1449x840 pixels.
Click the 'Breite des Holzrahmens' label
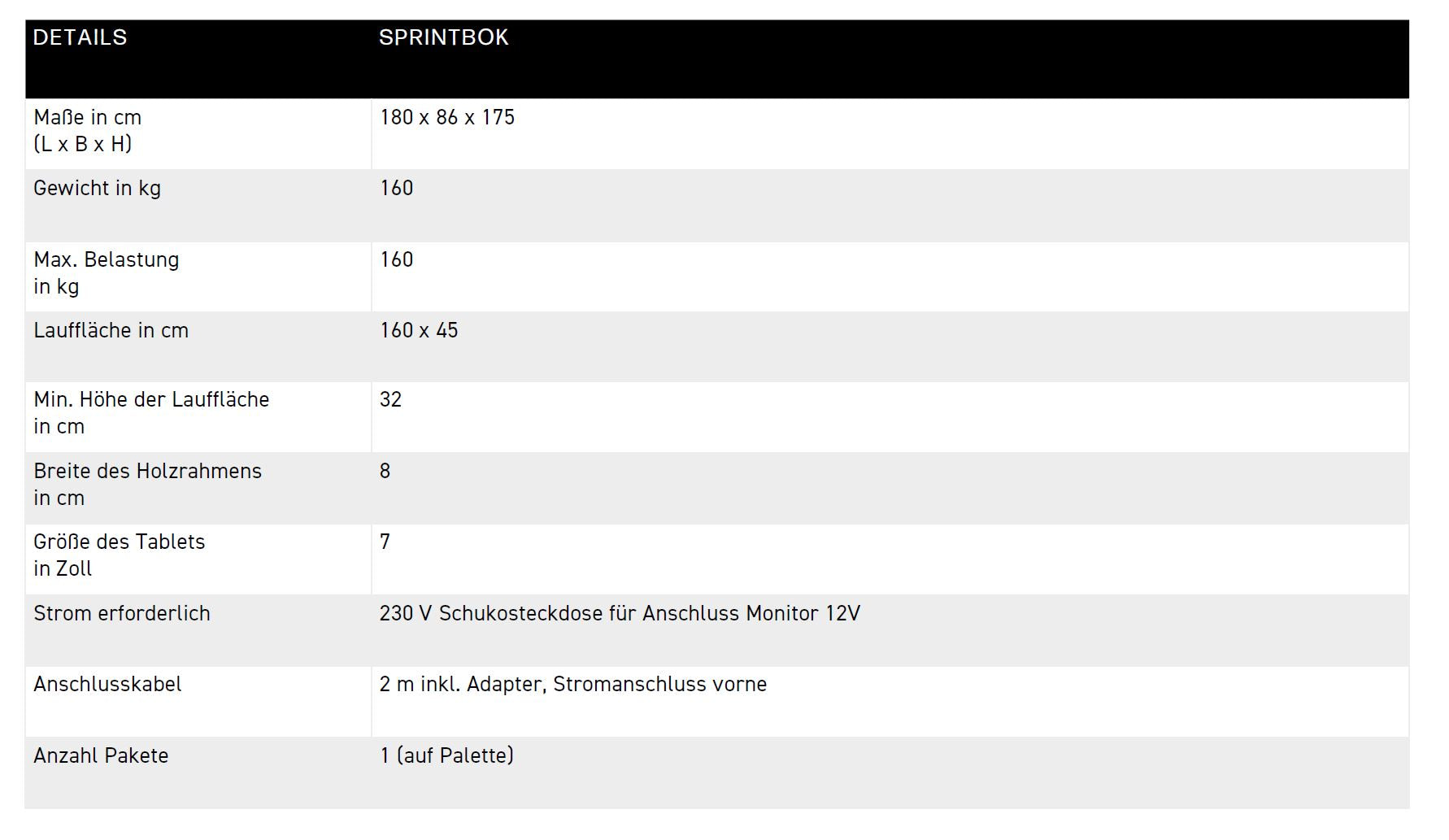(147, 472)
